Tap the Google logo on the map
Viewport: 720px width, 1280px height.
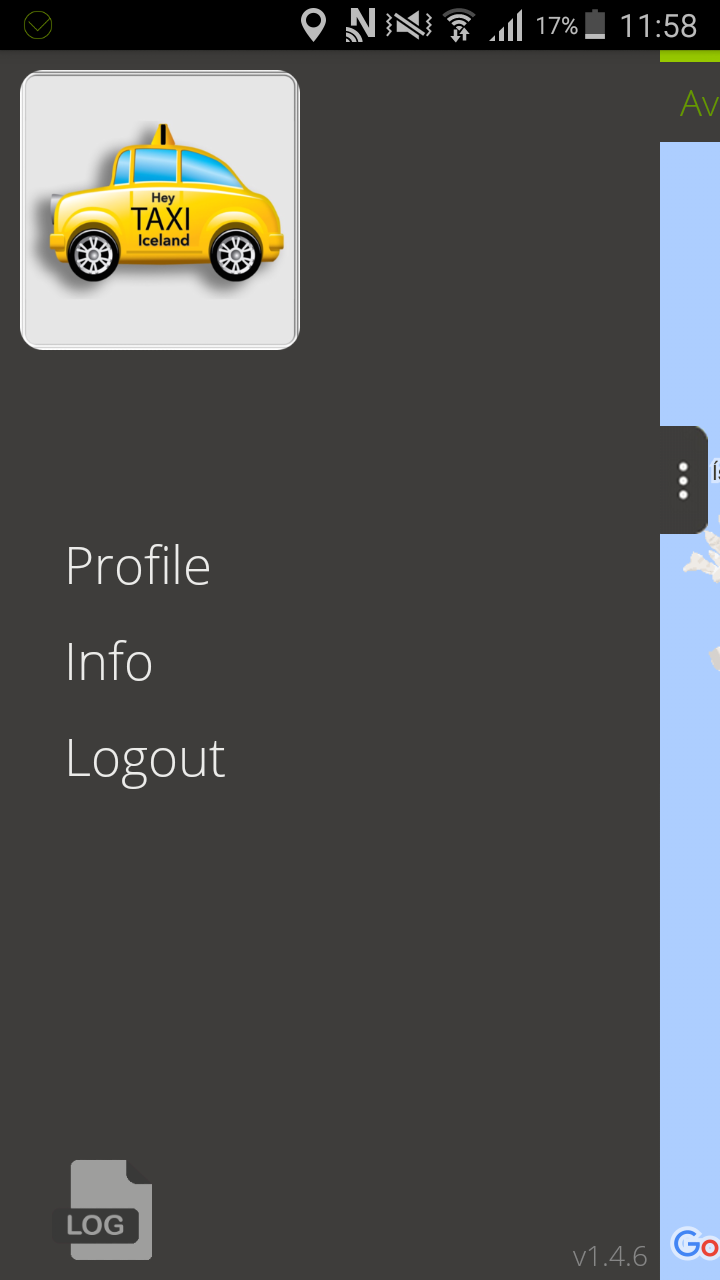pyautogui.click(x=695, y=1245)
